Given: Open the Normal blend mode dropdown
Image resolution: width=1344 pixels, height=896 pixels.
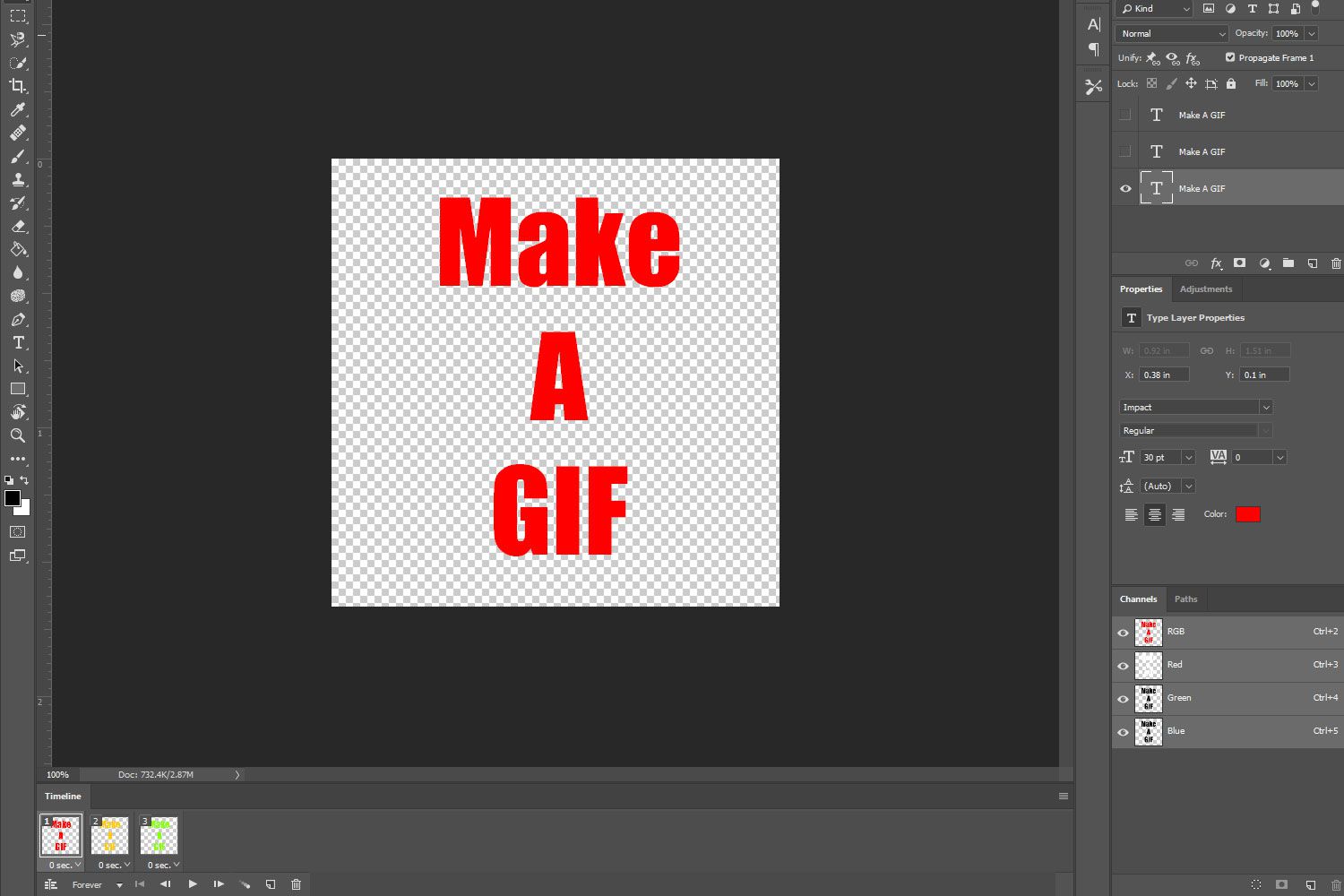Looking at the screenshot, I should [1172, 33].
